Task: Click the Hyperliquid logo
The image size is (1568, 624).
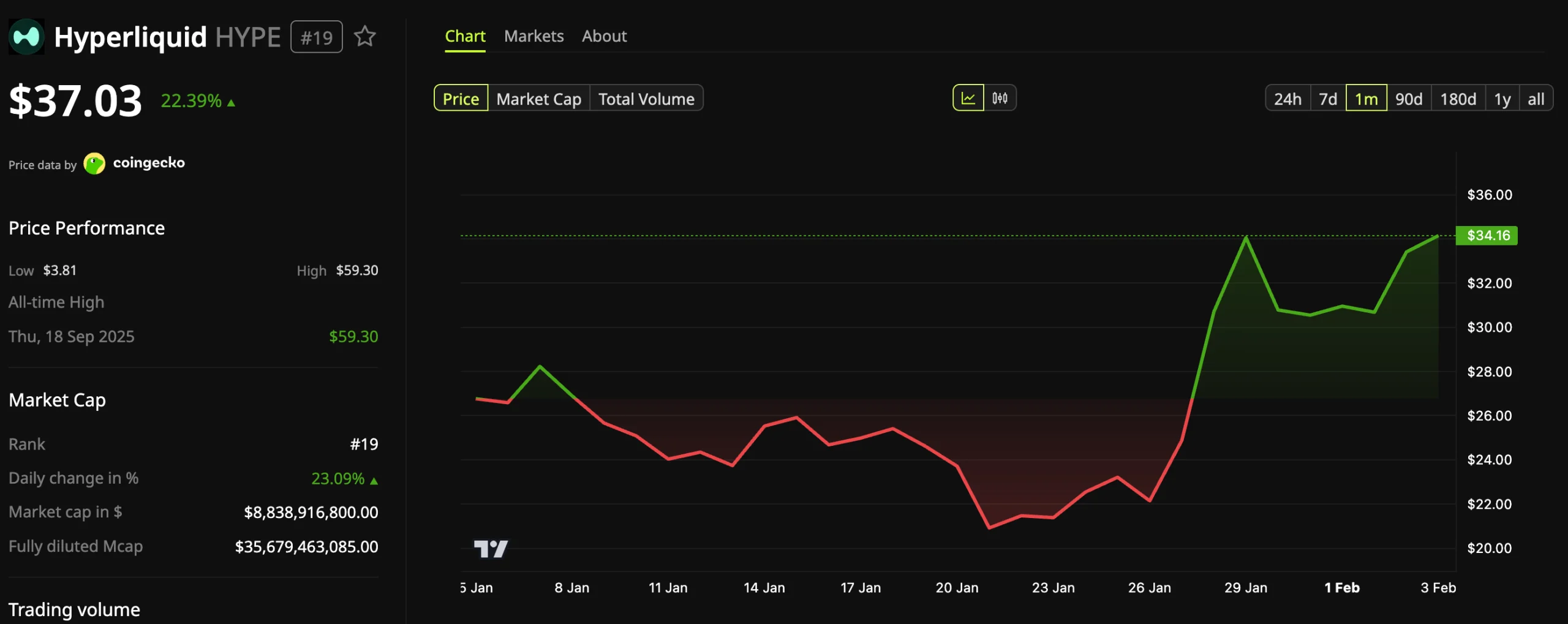Action: [x=26, y=36]
